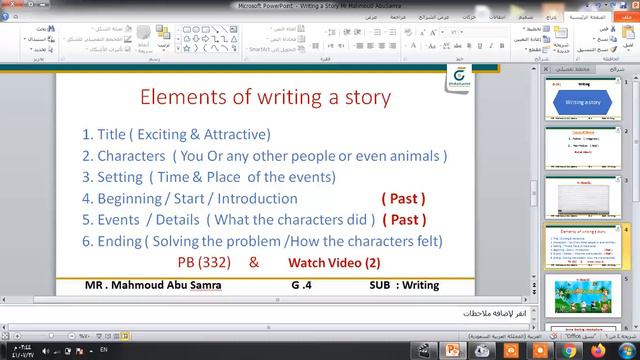Toggle Italic formatting
This screenshot has height=360, width=640.
pyautogui.click(x=491, y=46)
